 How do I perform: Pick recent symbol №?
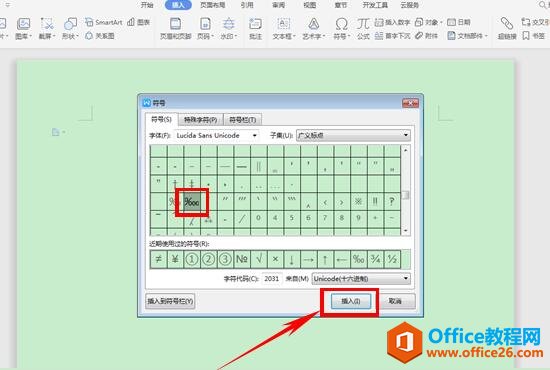[242, 260]
